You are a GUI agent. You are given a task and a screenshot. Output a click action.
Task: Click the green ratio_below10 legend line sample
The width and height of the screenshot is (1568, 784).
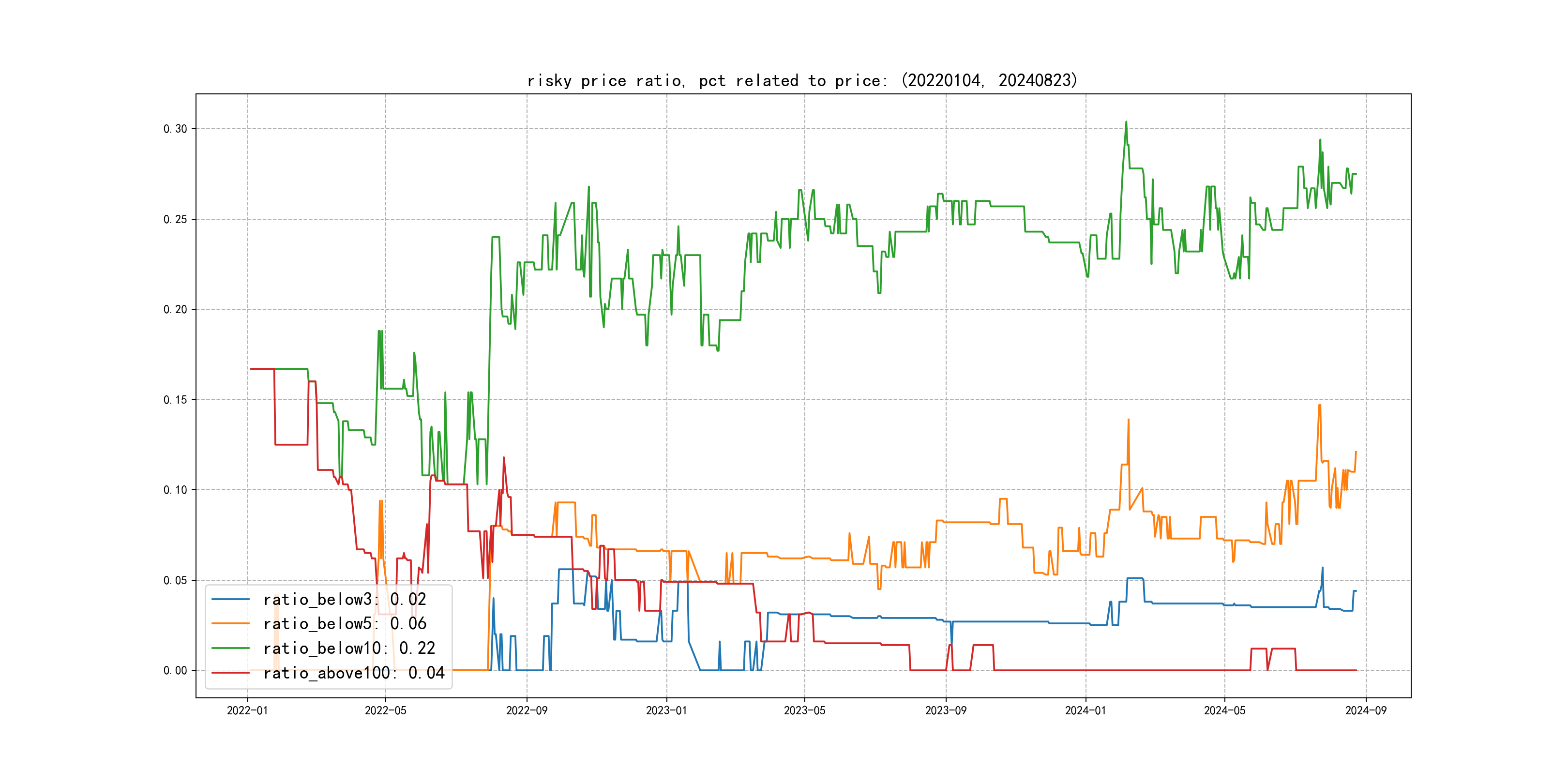point(230,648)
